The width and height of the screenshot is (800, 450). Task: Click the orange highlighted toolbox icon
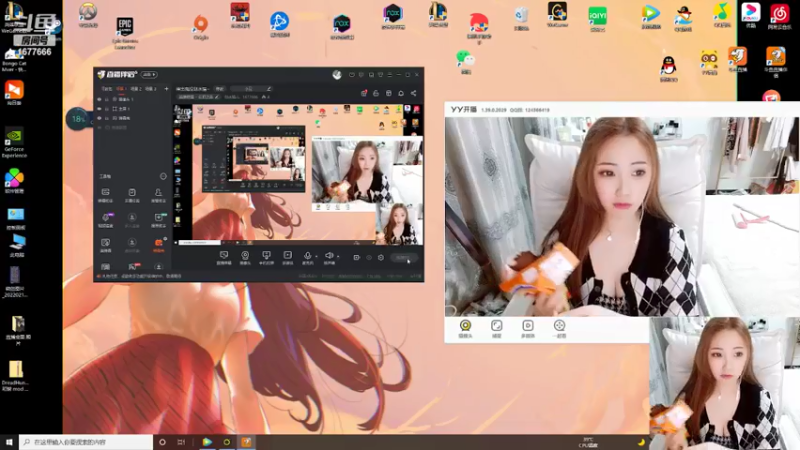tap(159, 245)
